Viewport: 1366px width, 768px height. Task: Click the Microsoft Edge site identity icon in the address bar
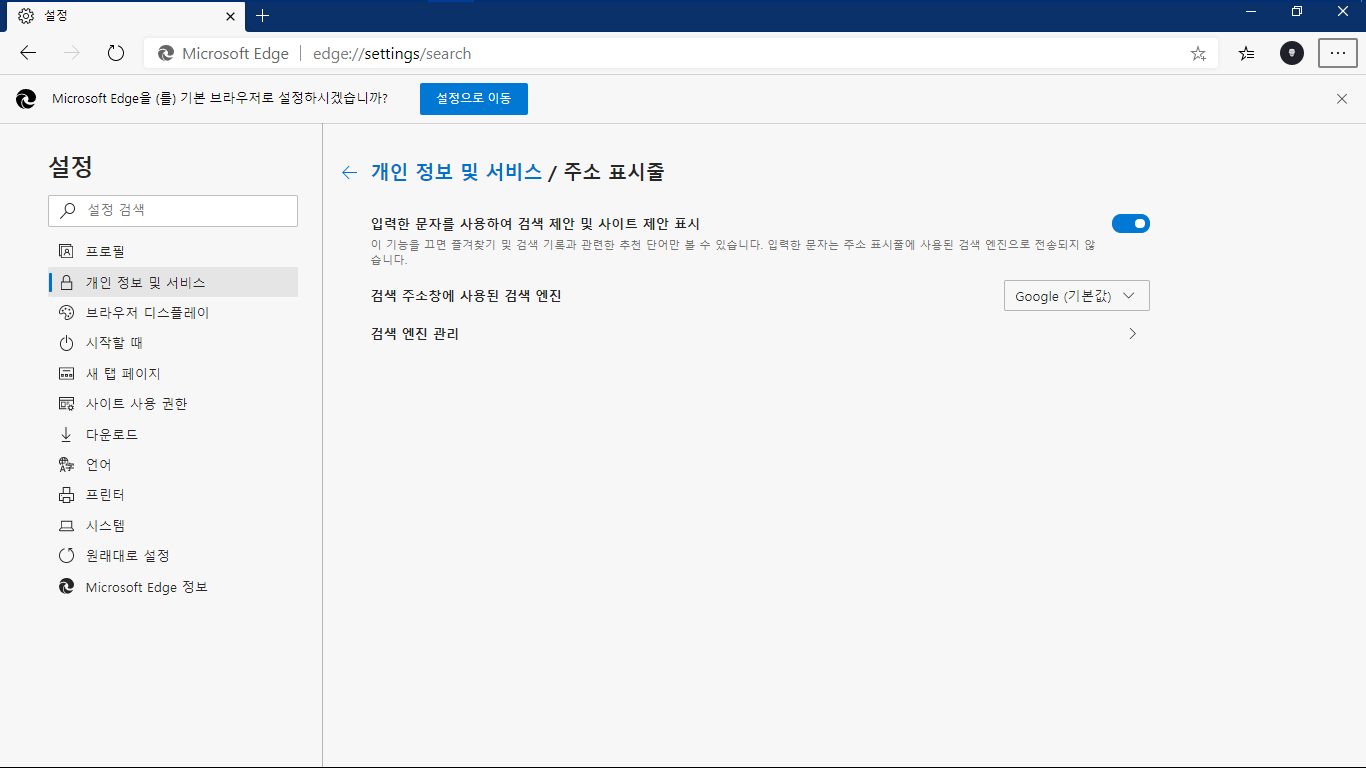coord(166,54)
